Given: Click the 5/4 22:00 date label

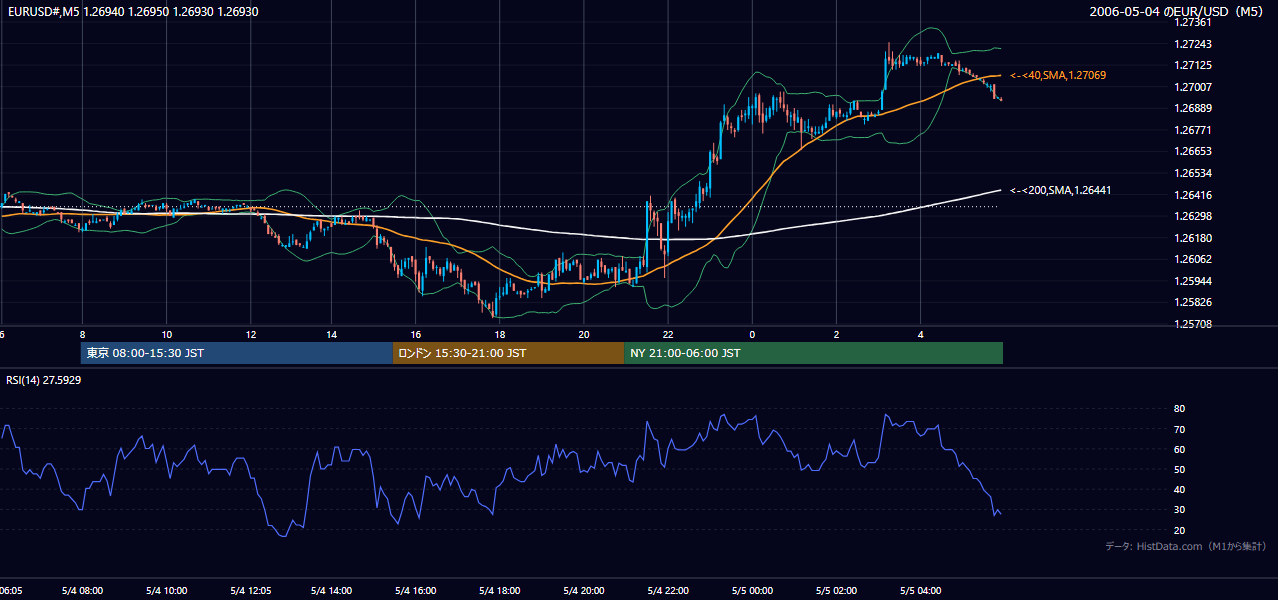Looking at the screenshot, I should click(668, 591).
